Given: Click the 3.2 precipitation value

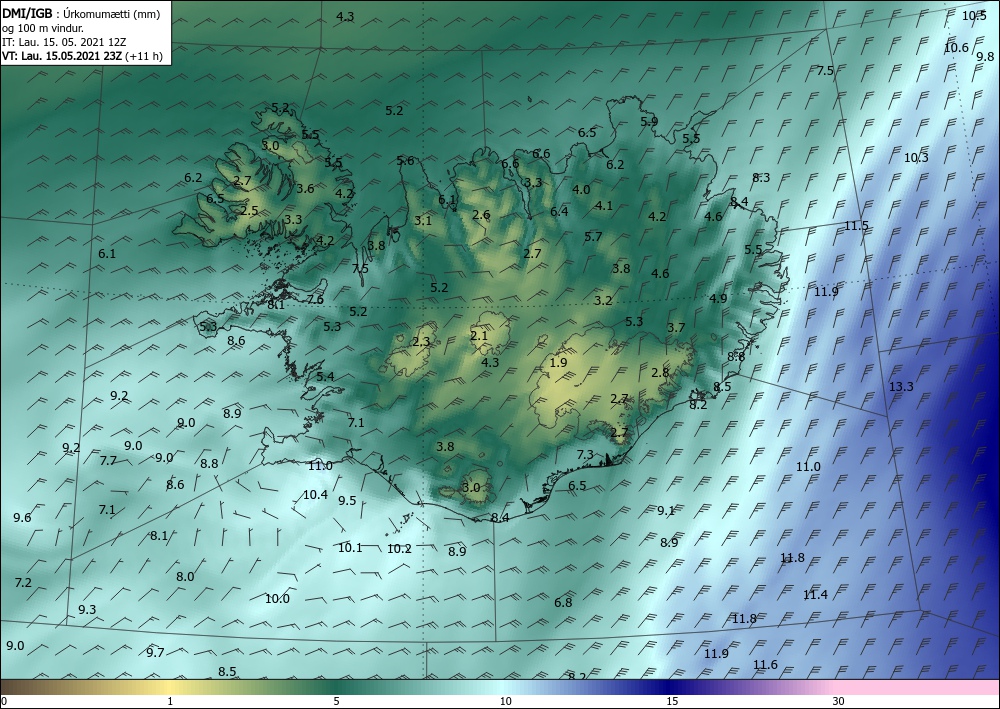Looking at the screenshot, I should [603, 300].
